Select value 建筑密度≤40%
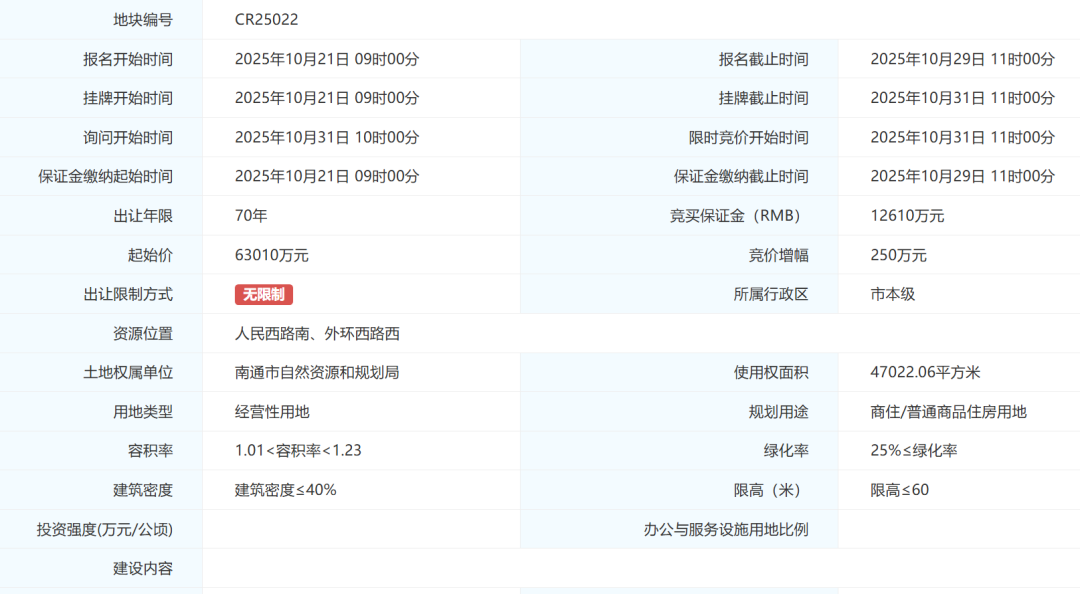 point(286,490)
